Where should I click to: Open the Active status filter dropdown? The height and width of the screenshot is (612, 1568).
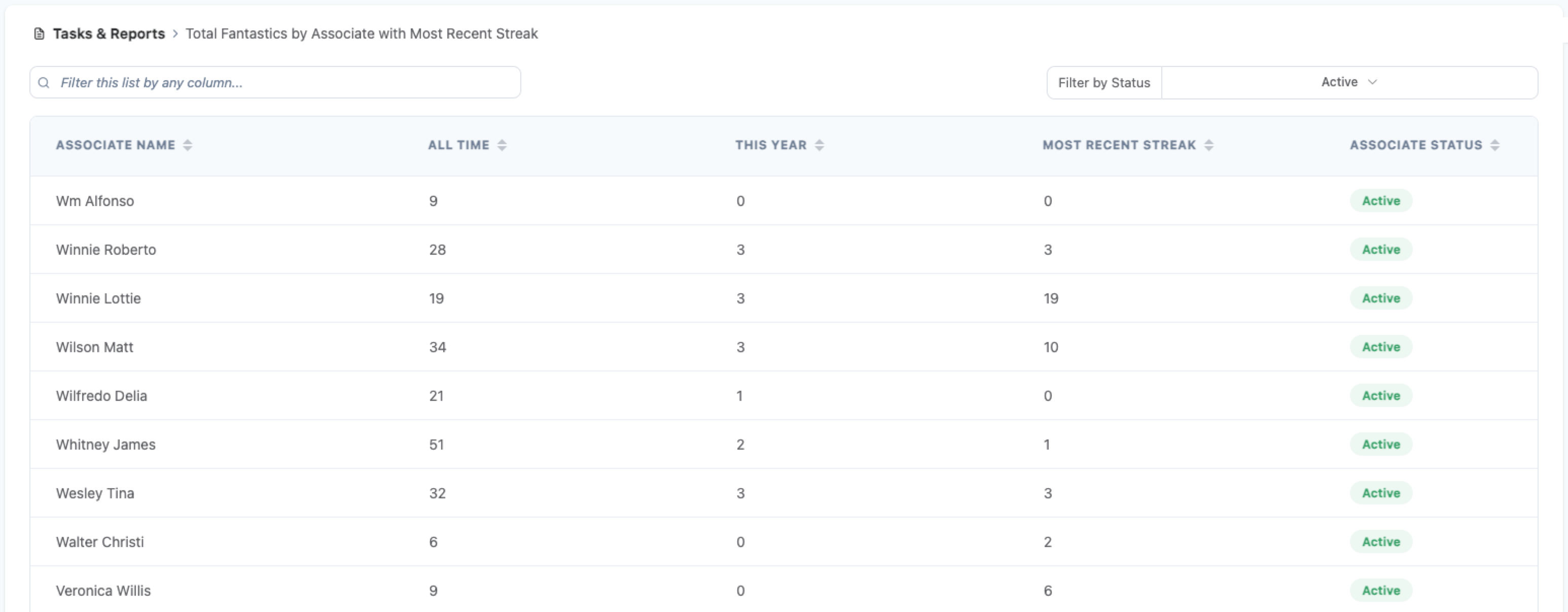1349,83
